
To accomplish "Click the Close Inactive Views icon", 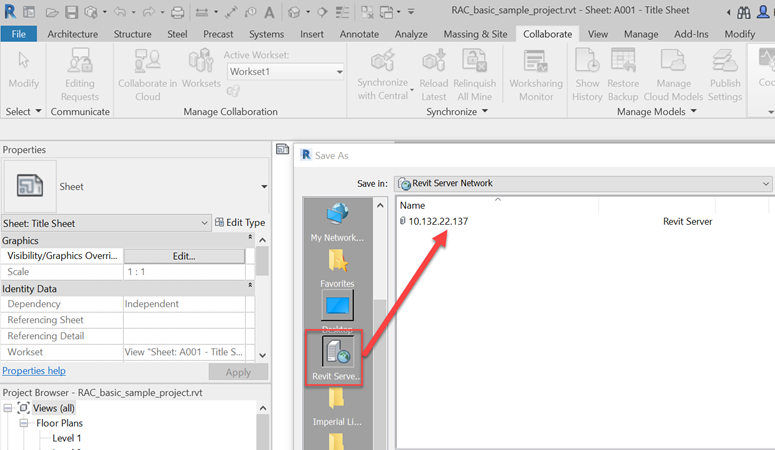I will (367, 12).
